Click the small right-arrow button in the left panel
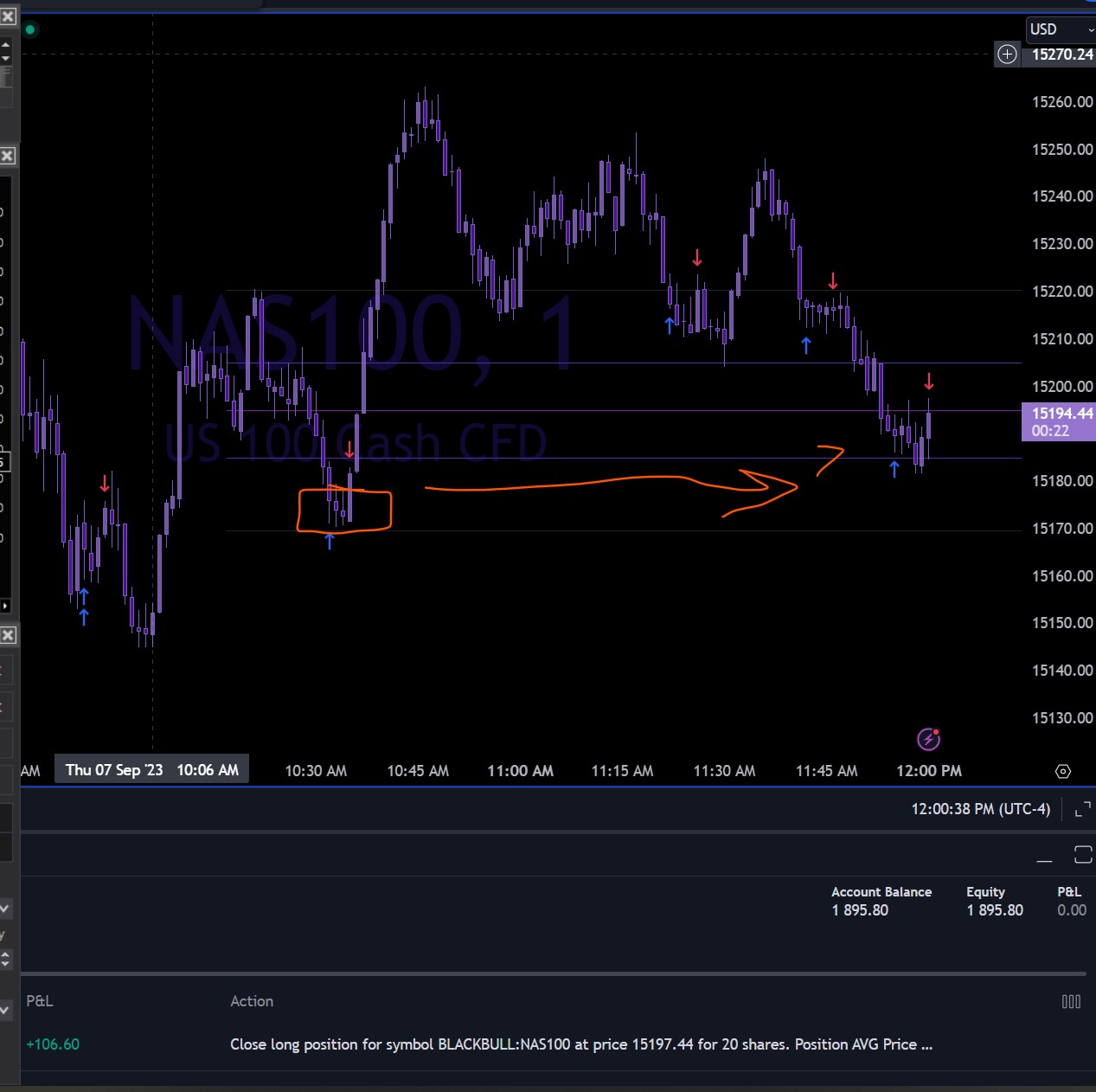This screenshot has height=1092, width=1096. 5,606
